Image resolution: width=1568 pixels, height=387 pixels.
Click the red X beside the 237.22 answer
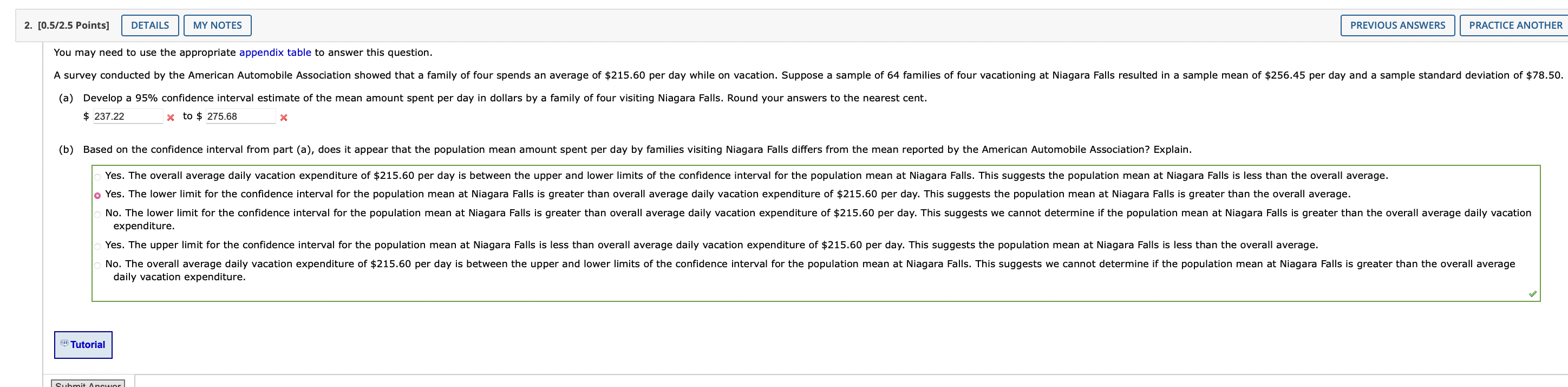171,117
